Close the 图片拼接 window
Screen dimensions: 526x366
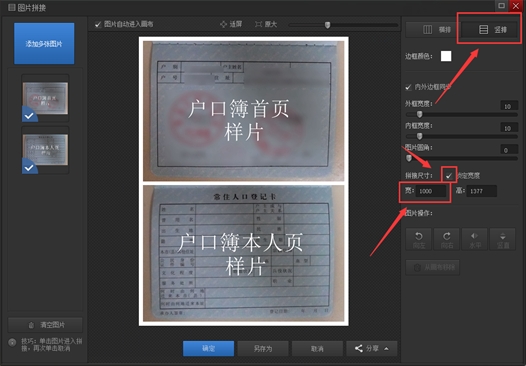(x=516, y=5)
